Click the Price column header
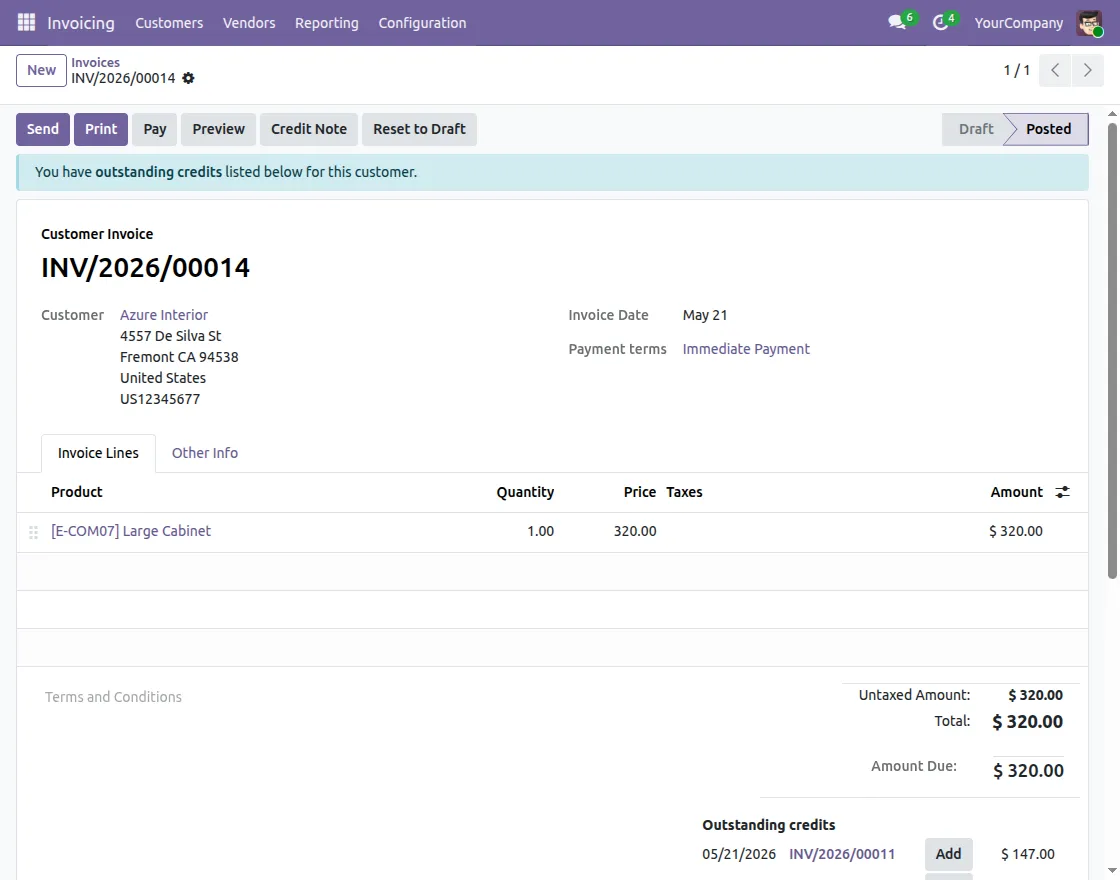Screen dimensions: 1120x880 tap(639, 492)
